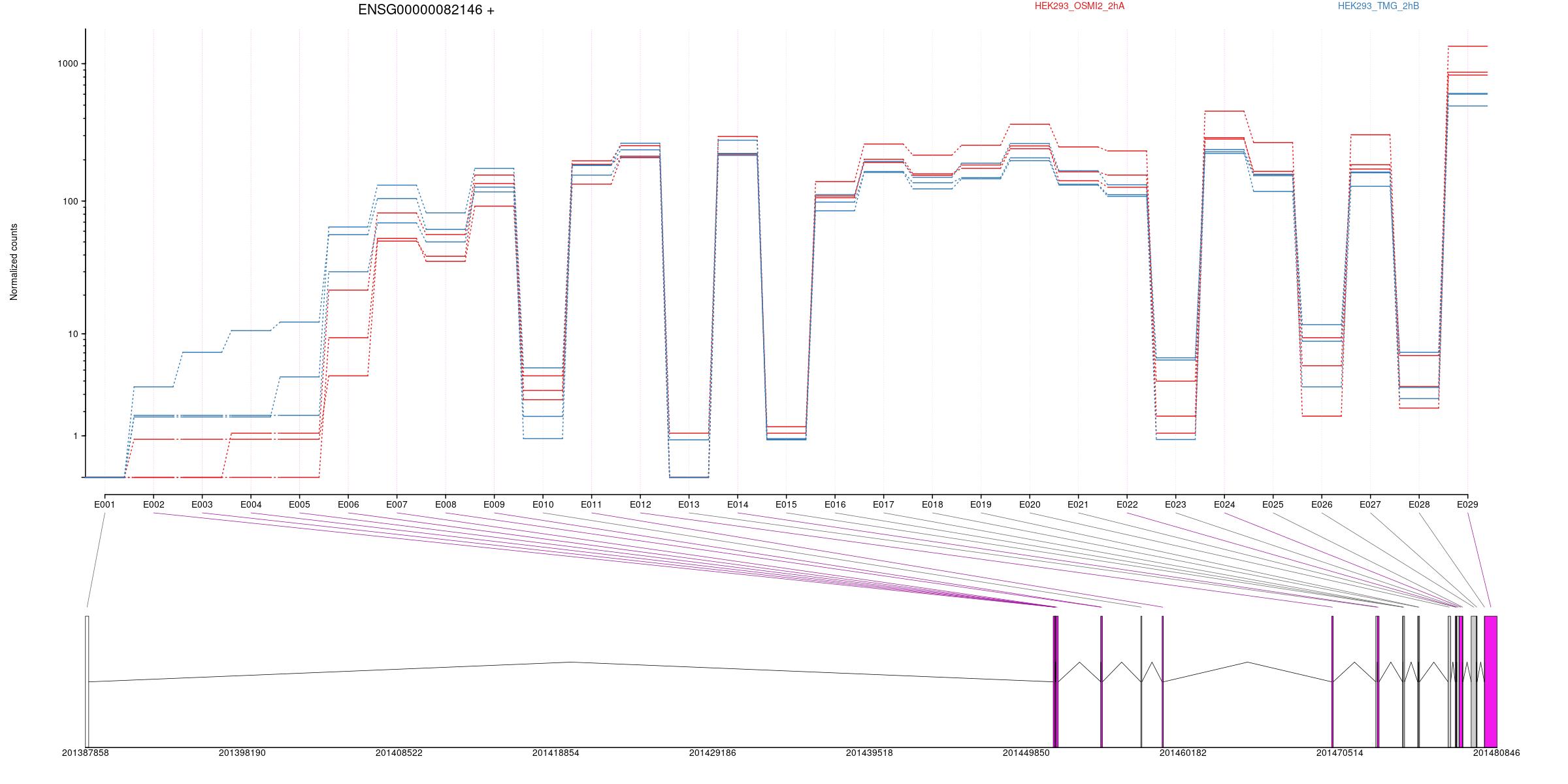
Task: Click genomic coordinate 201387858
Action: pyautogui.click(x=86, y=753)
